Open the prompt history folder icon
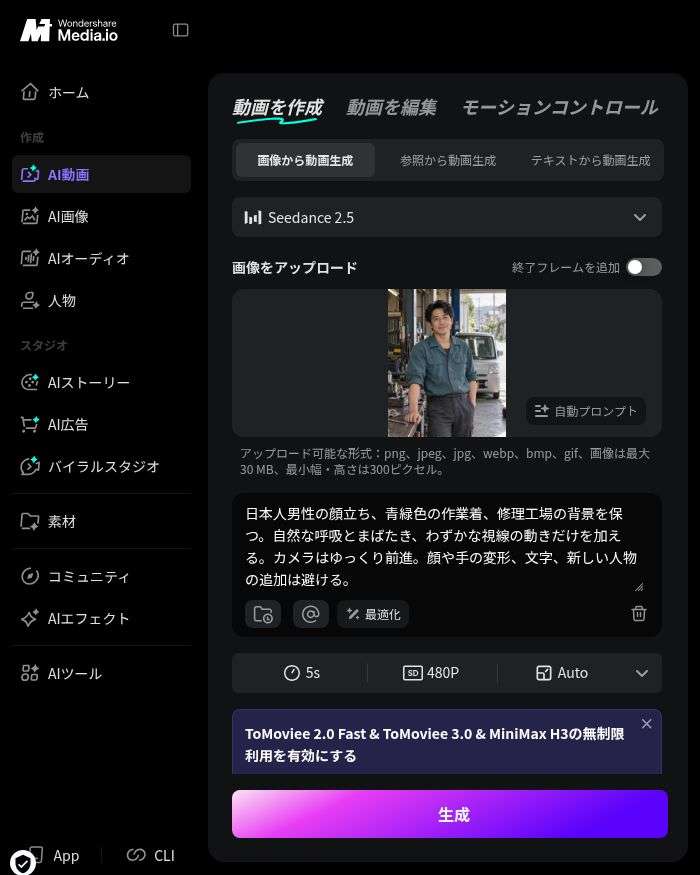Screen dimensions: 700x875 (263, 614)
